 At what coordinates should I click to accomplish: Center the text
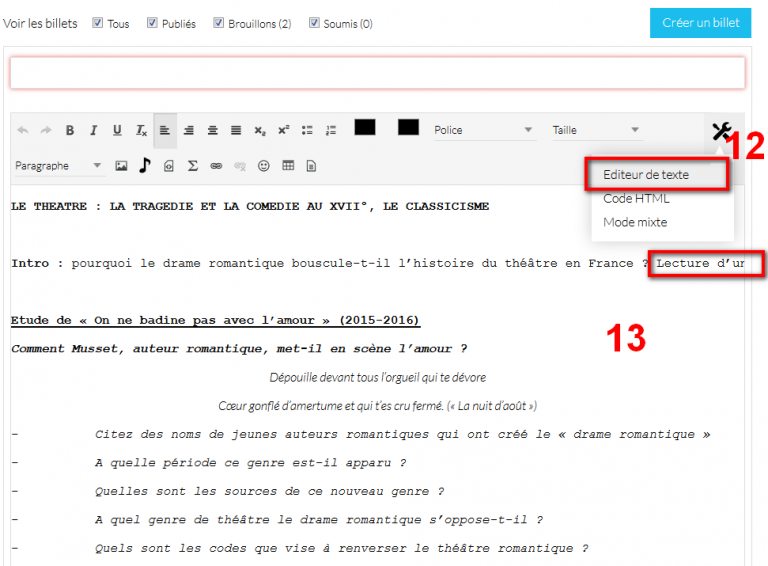click(x=213, y=130)
